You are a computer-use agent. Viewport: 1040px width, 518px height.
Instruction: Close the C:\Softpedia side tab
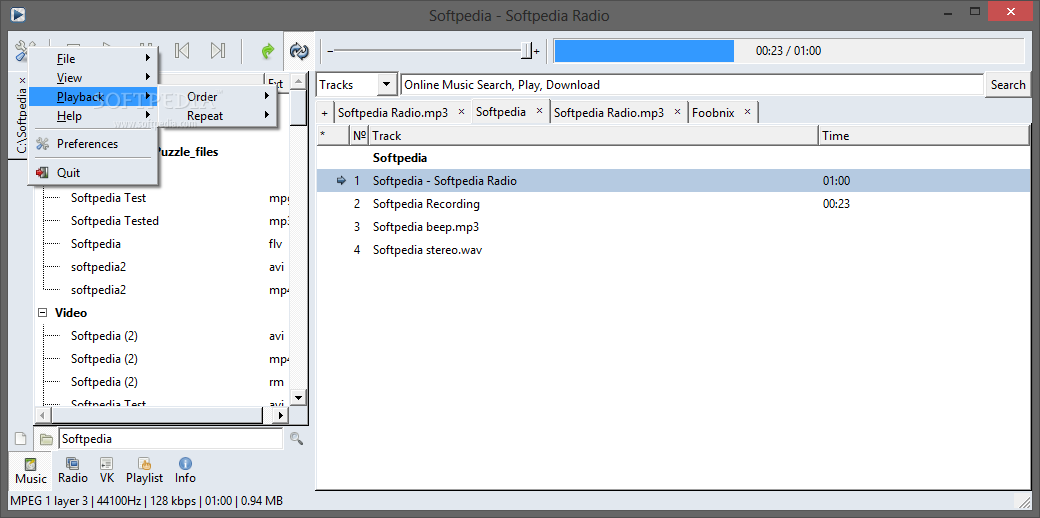(21, 81)
